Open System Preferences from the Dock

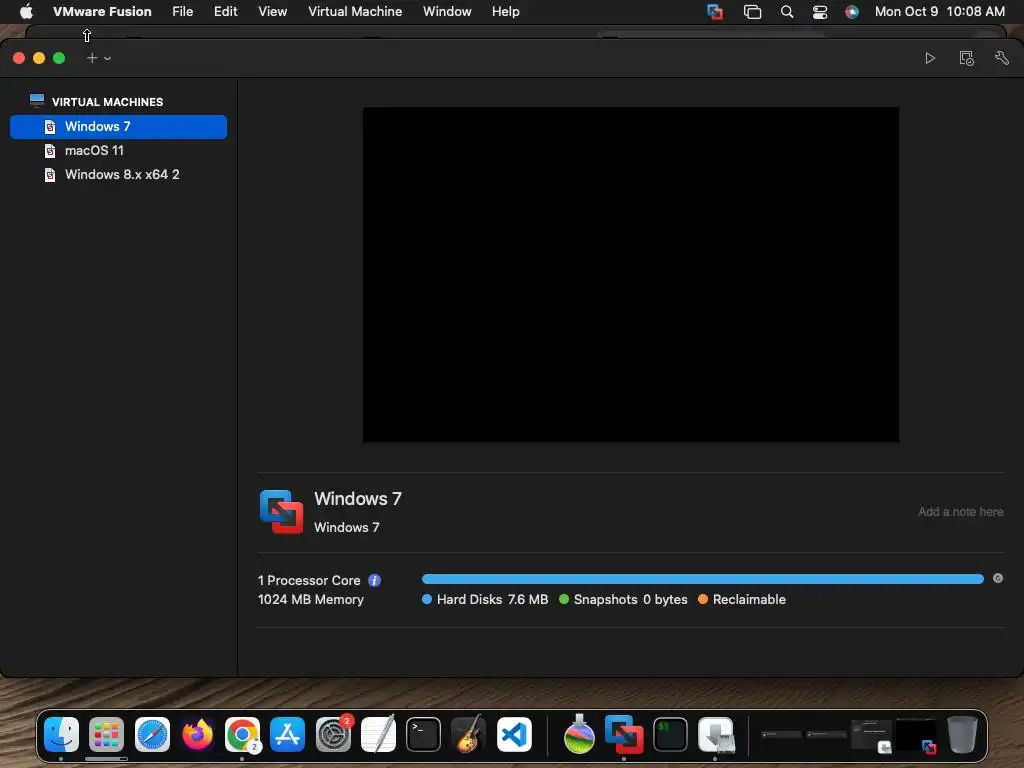tap(333, 735)
